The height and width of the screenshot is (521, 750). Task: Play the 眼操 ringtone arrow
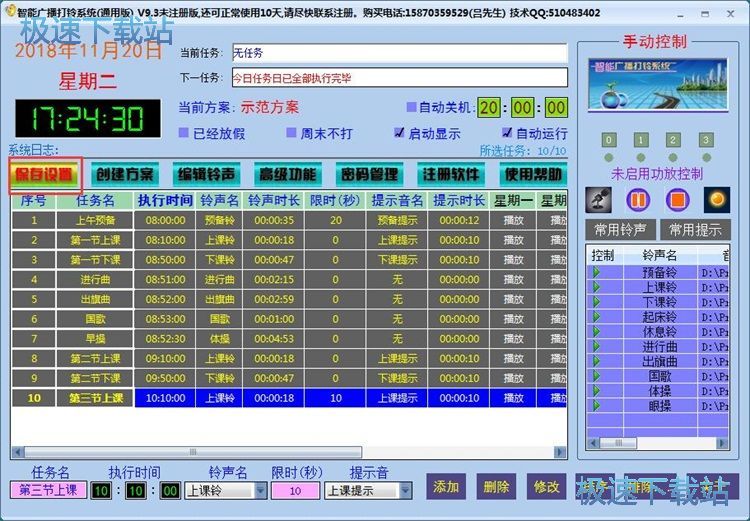596,406
